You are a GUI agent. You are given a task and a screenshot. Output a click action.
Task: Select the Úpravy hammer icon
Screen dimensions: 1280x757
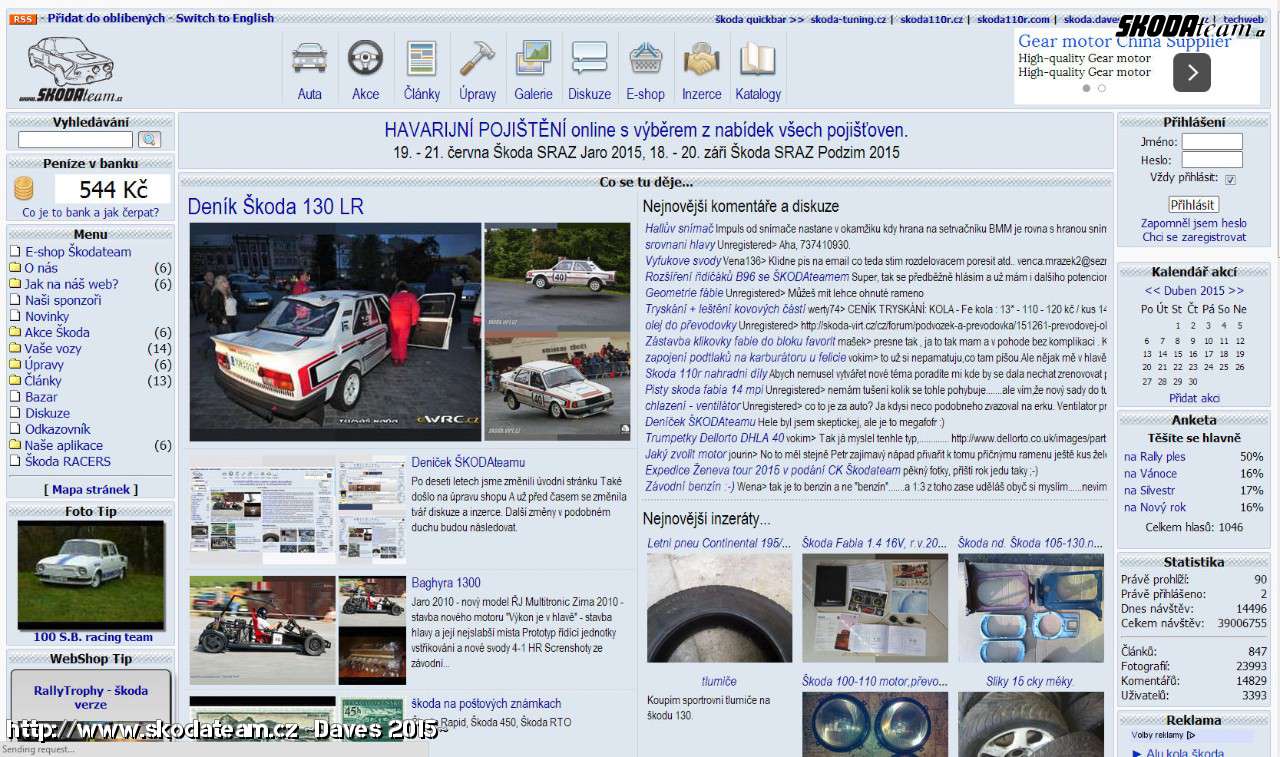(x=477, y=59)
